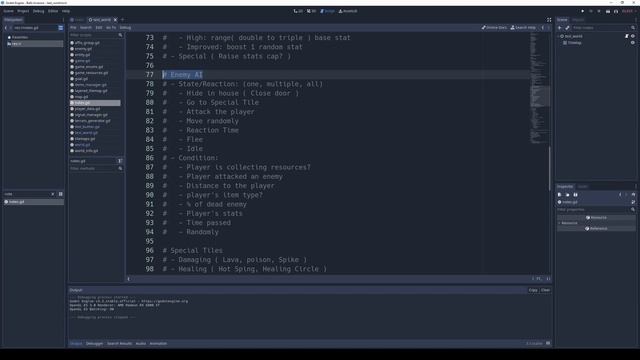The image size is (640, 360).
Task: Save the edited resource icon in Inspector
Action: coord(575,195)
